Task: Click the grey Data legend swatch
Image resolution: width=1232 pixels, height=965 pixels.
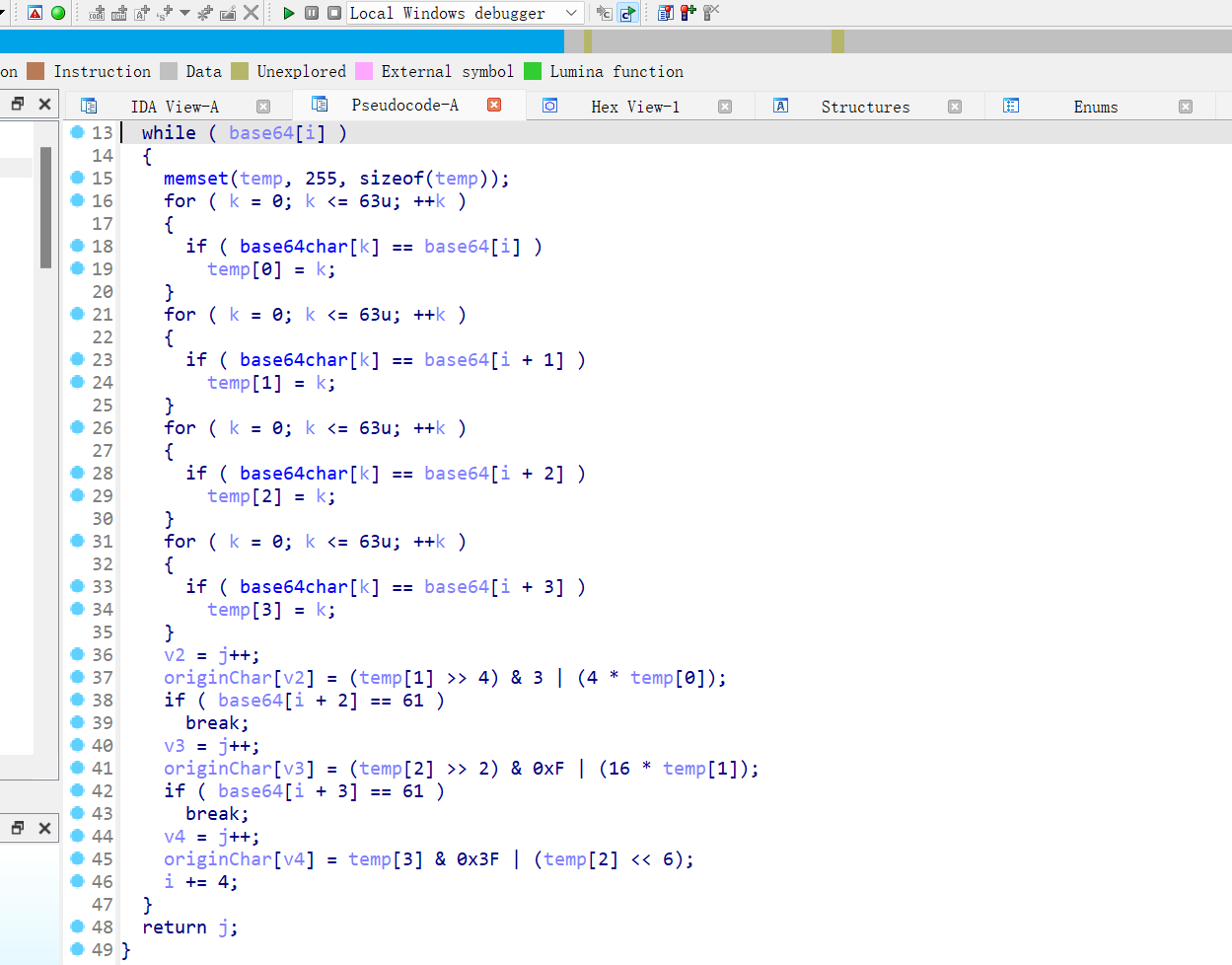Action: point(169,71)
